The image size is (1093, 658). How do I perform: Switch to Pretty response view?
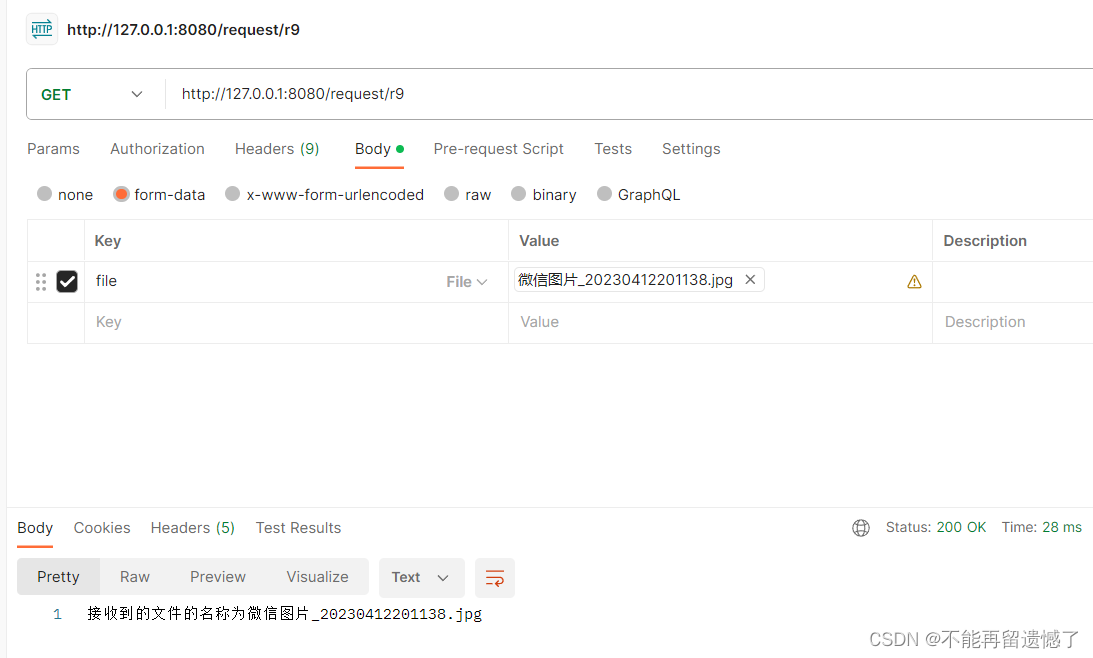pyautogui.click(x=59, y=577)
